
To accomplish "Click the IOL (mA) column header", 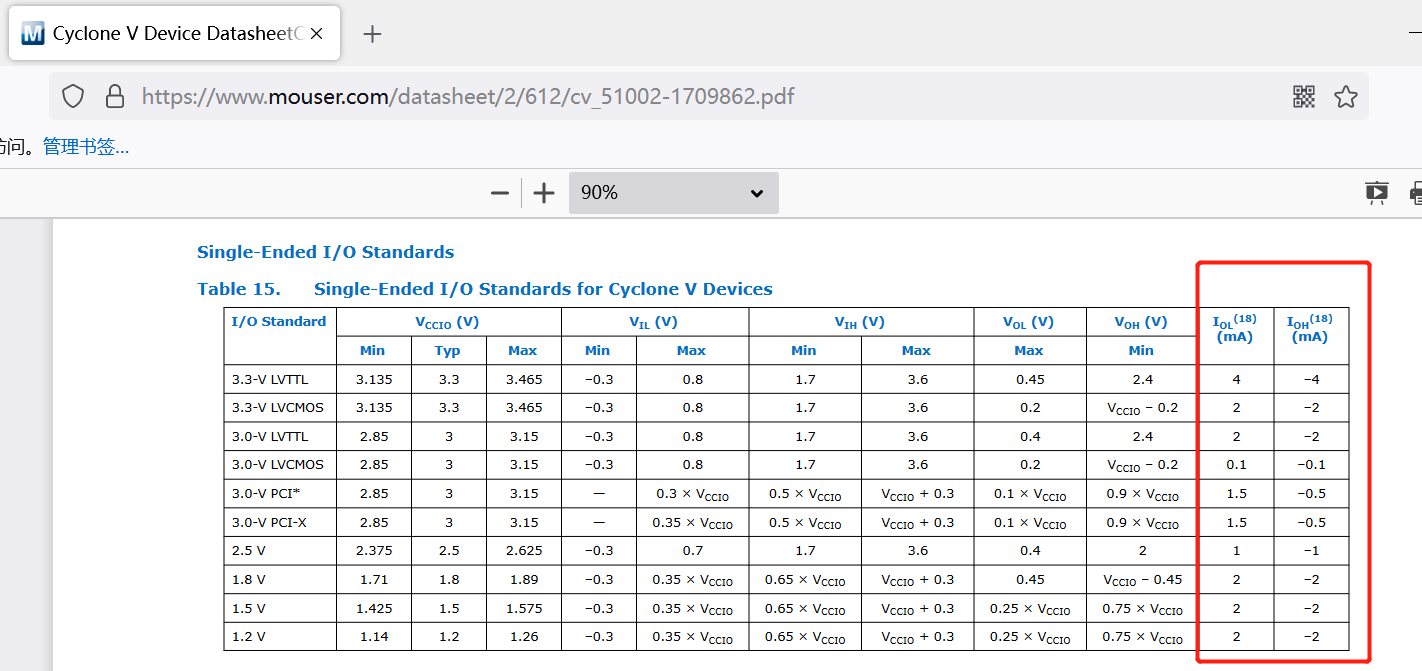I will tap(1235, 328).
